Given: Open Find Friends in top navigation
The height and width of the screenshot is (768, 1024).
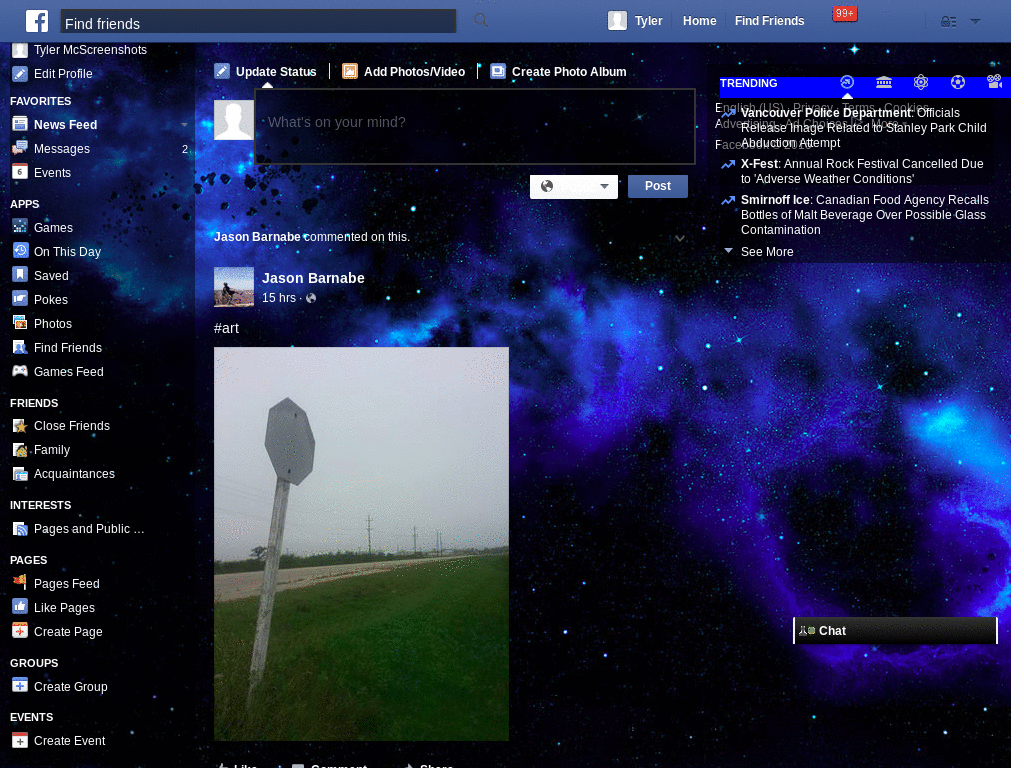Looking at the screenshot, I should [769, 21].
